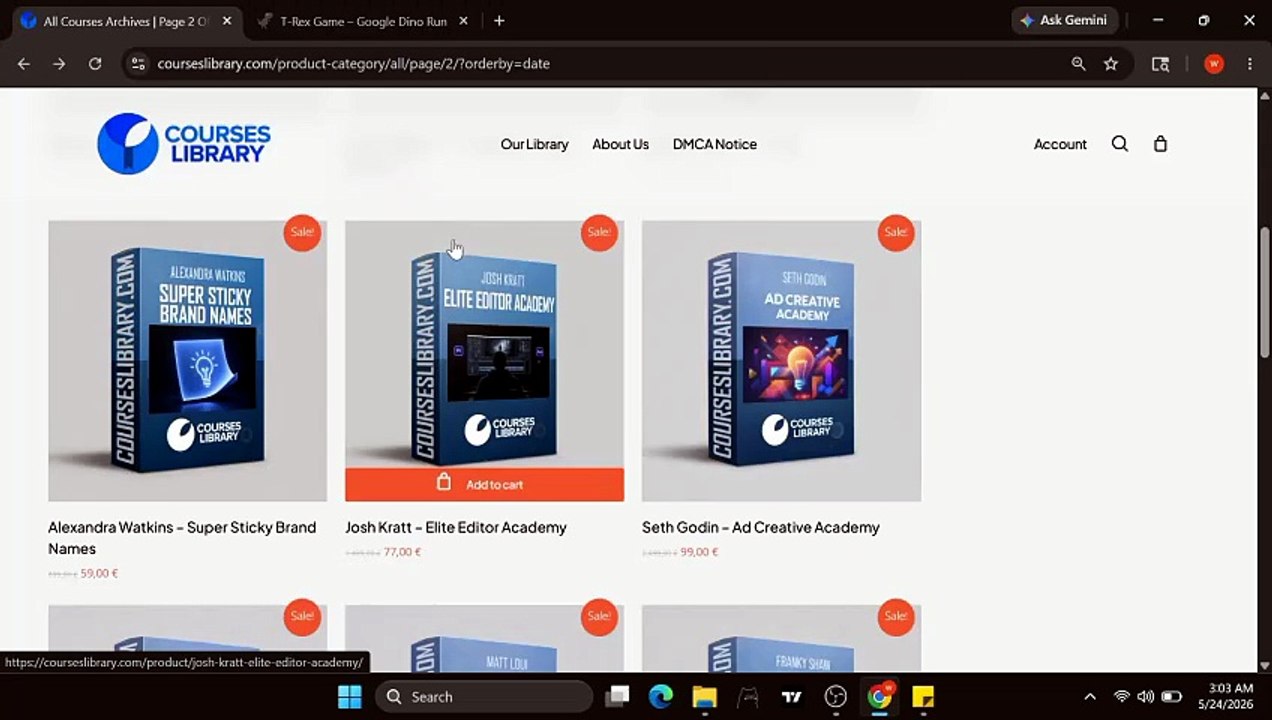This screenshot has height=720, width=1272.
Task: Add Elite Editor Academy to cart
Action: [484, 484]
